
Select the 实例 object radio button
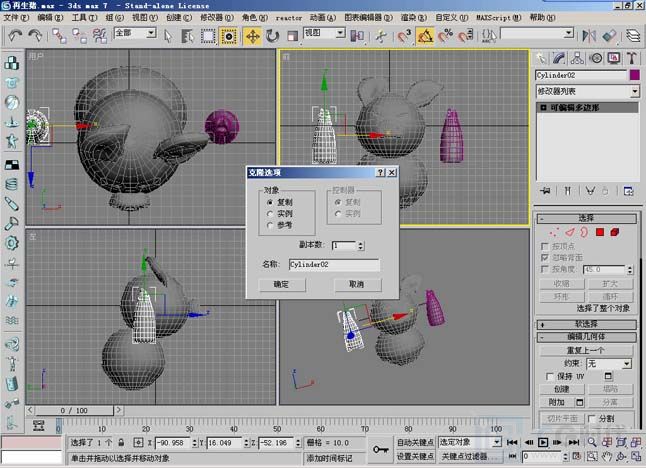270,214
